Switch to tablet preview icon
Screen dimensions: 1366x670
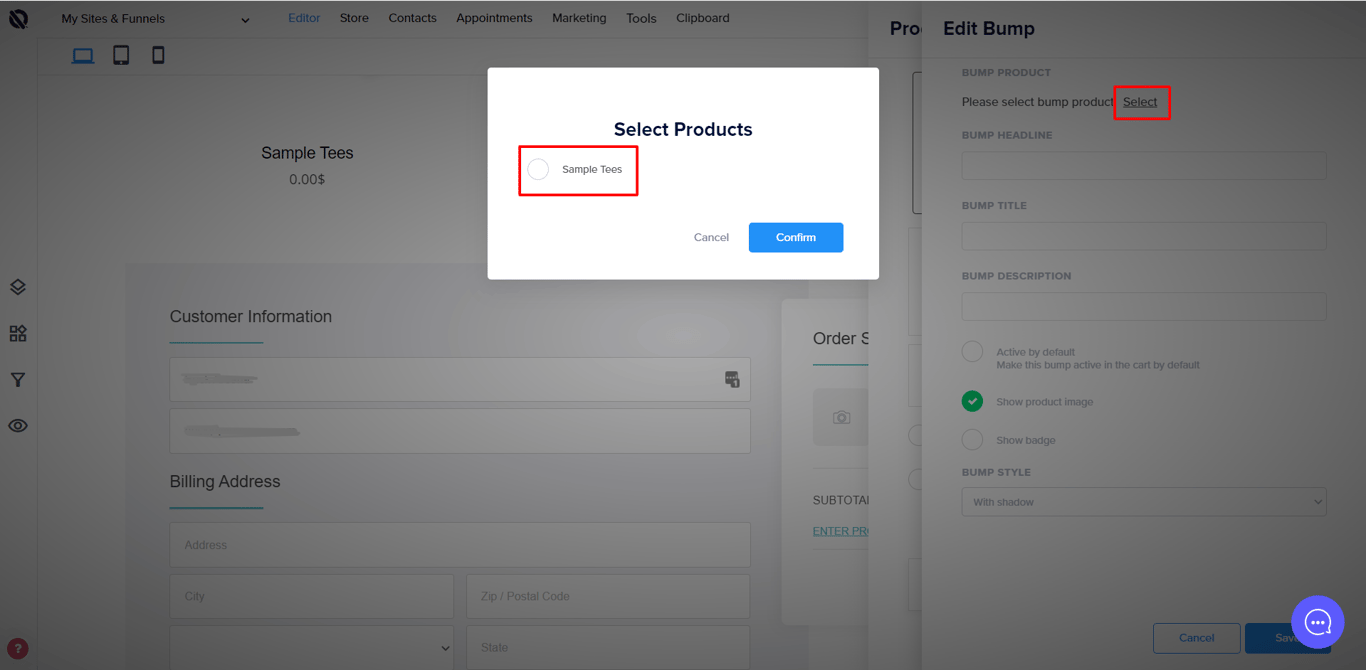tap(121, 56)
